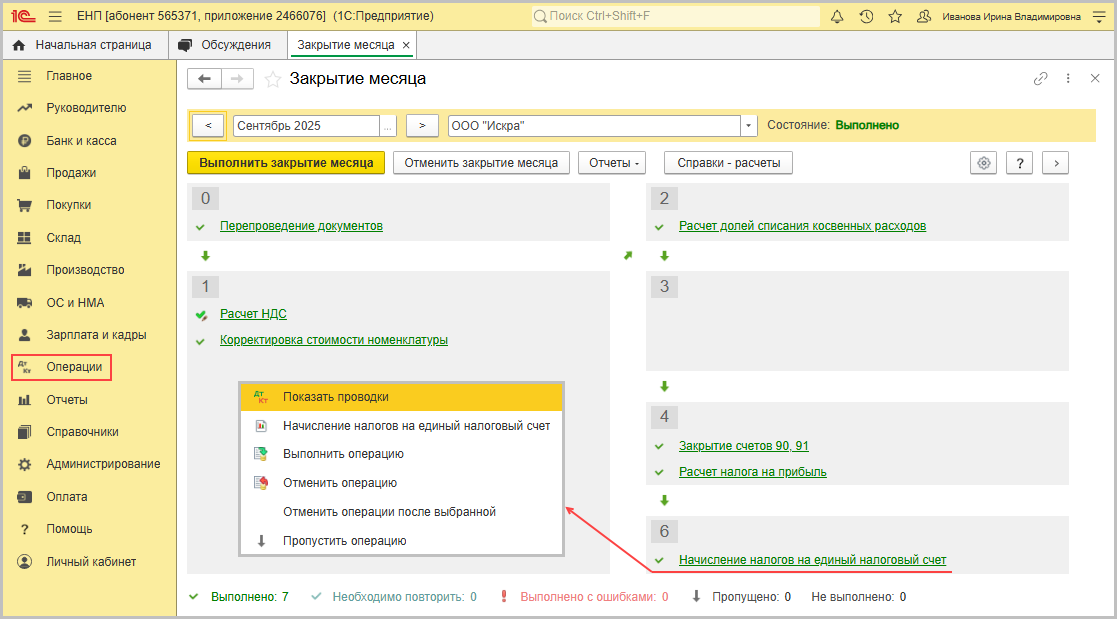Open Расчет налога на прибыль link
1117x619 pixels.
click(x=752, y=472)
